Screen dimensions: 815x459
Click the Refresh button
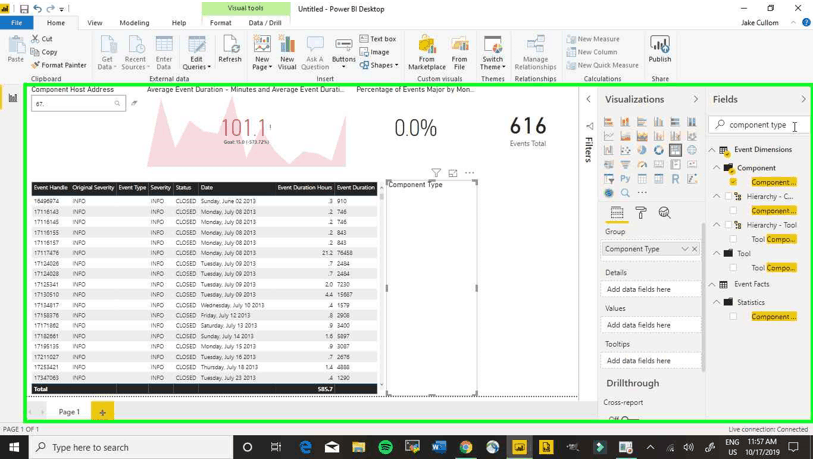(x=230, y=50)
